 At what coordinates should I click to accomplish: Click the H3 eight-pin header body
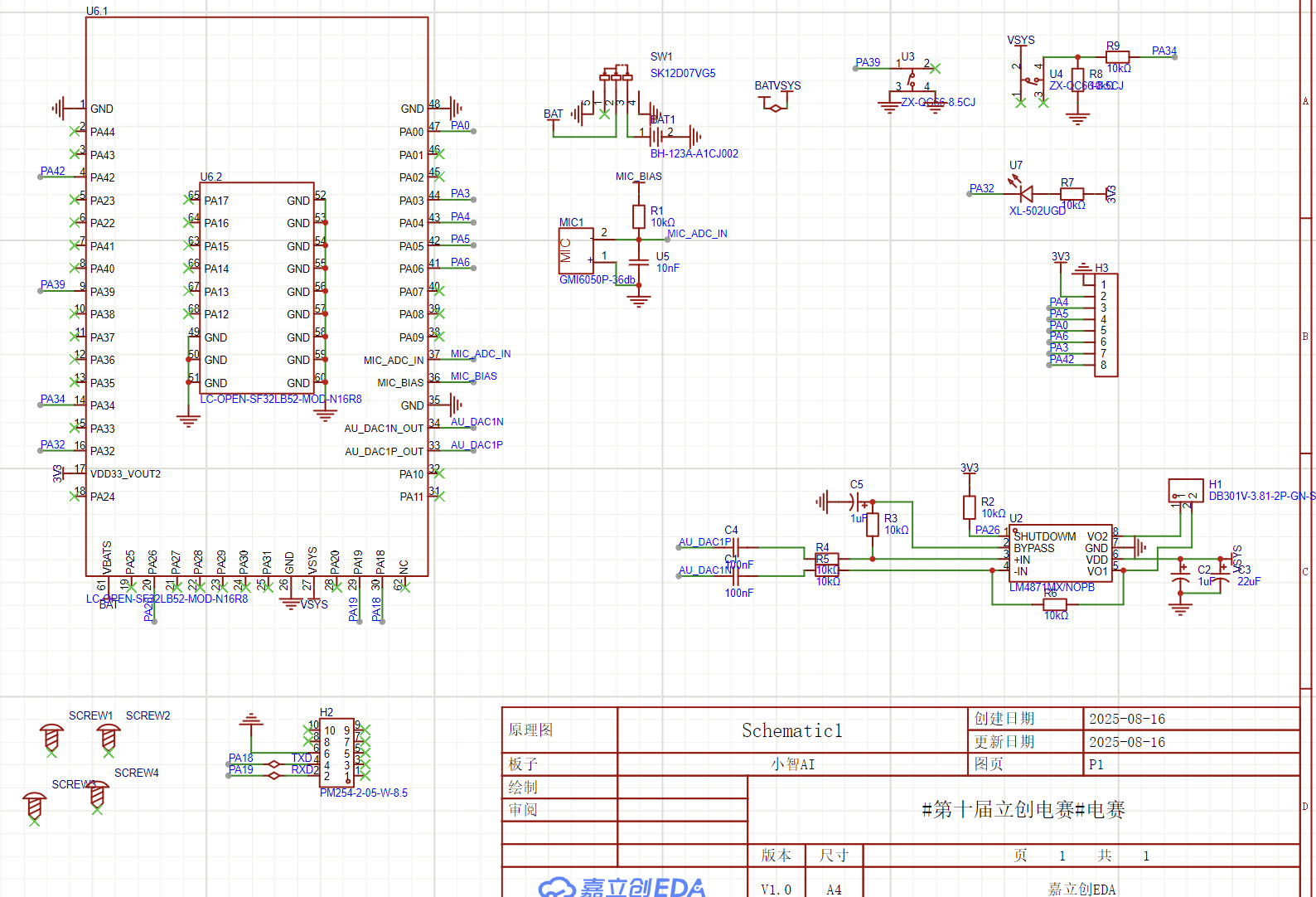pos(1106,325)
